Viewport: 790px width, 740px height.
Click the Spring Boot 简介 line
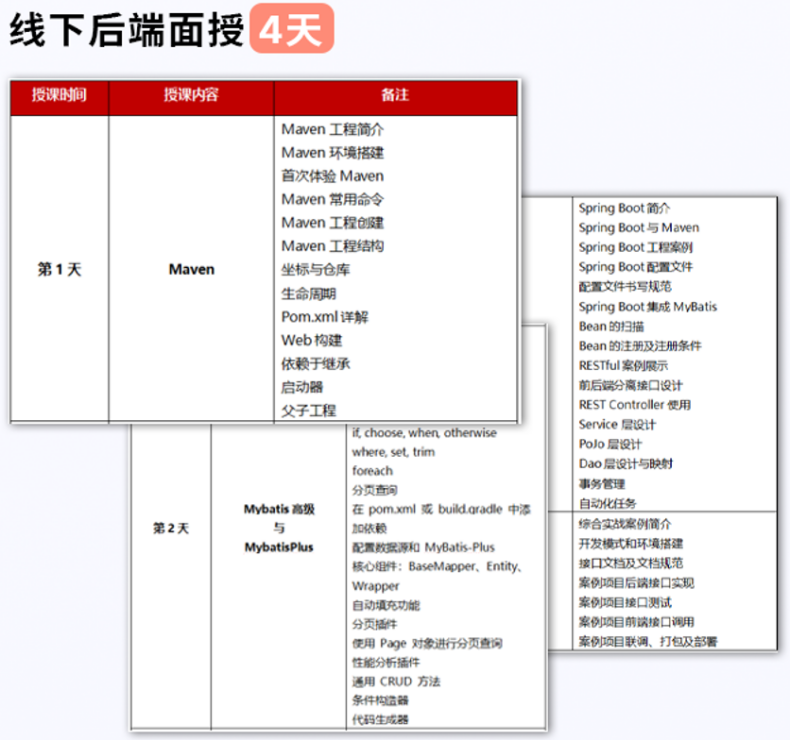pos(624,208)
